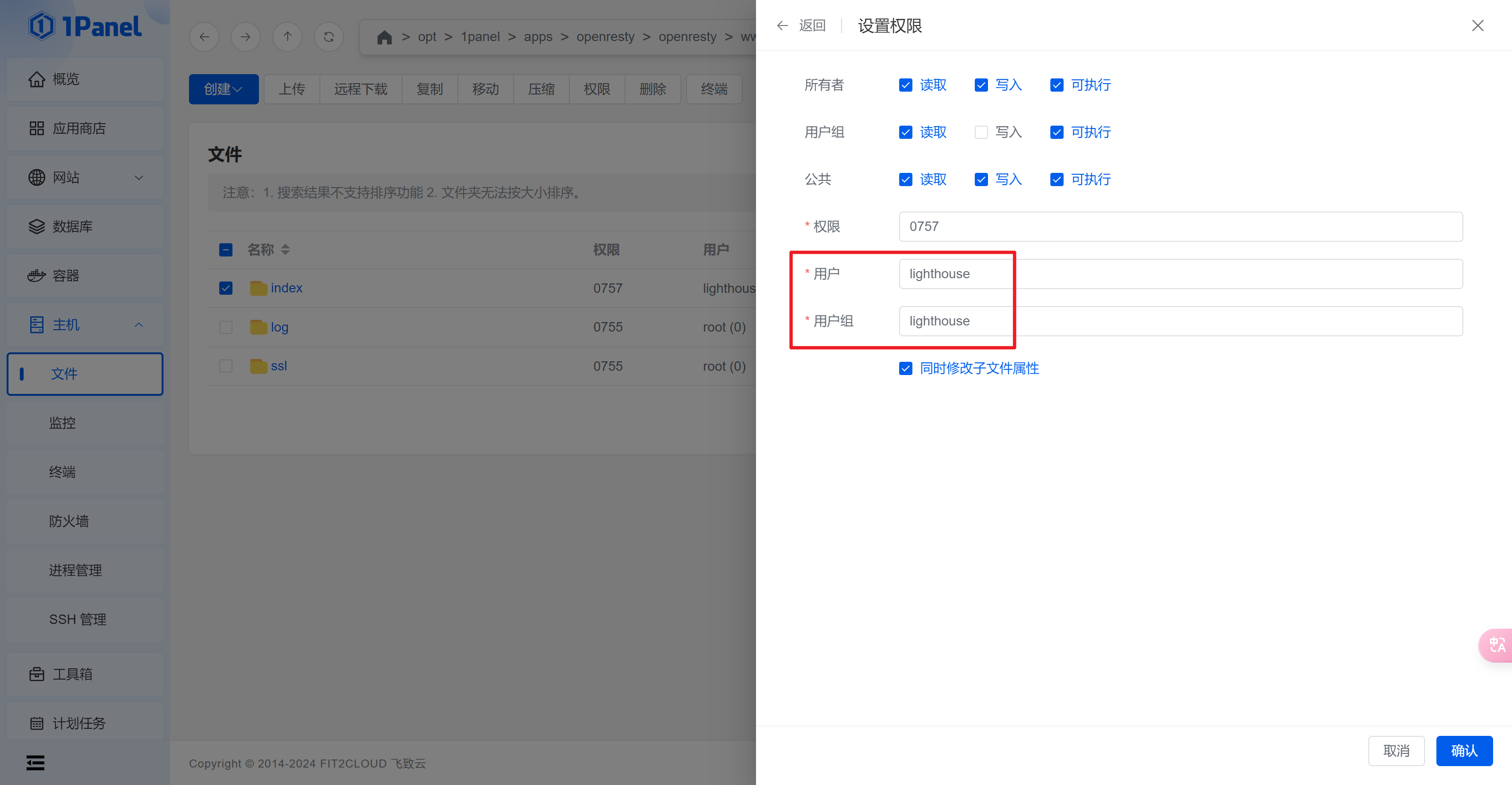Click the 复制 copy button

[430, 89]
